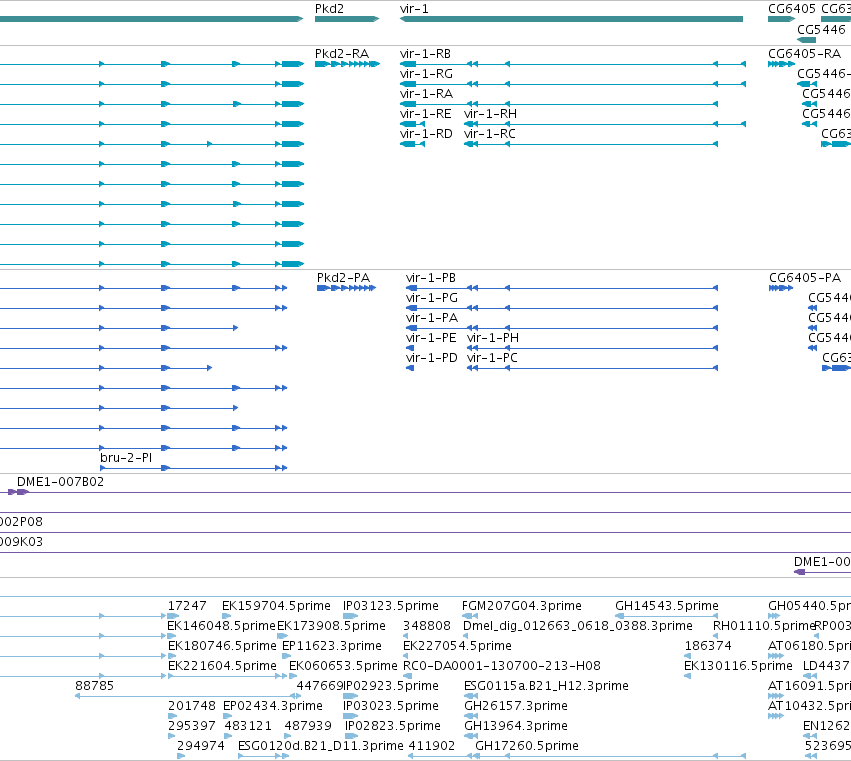Select the vir-1-PE protein label

click(431, 338)
